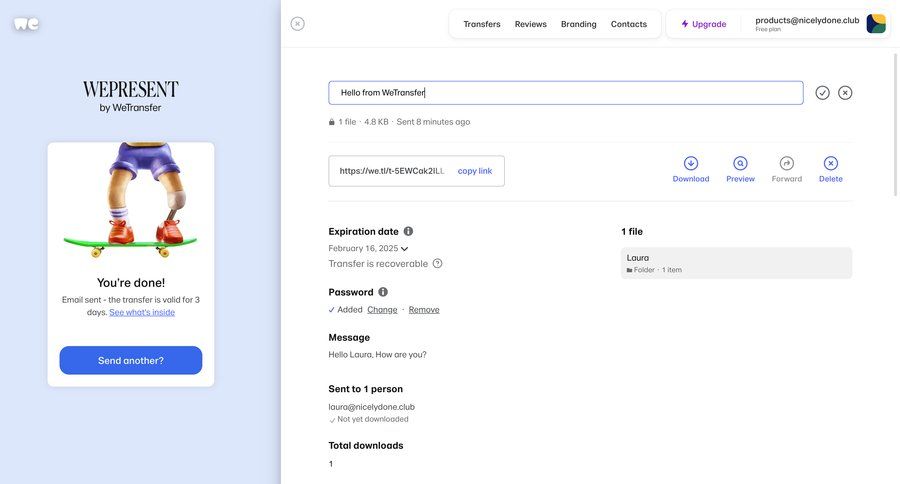Change the transfer password

click(x=382, y=309)
